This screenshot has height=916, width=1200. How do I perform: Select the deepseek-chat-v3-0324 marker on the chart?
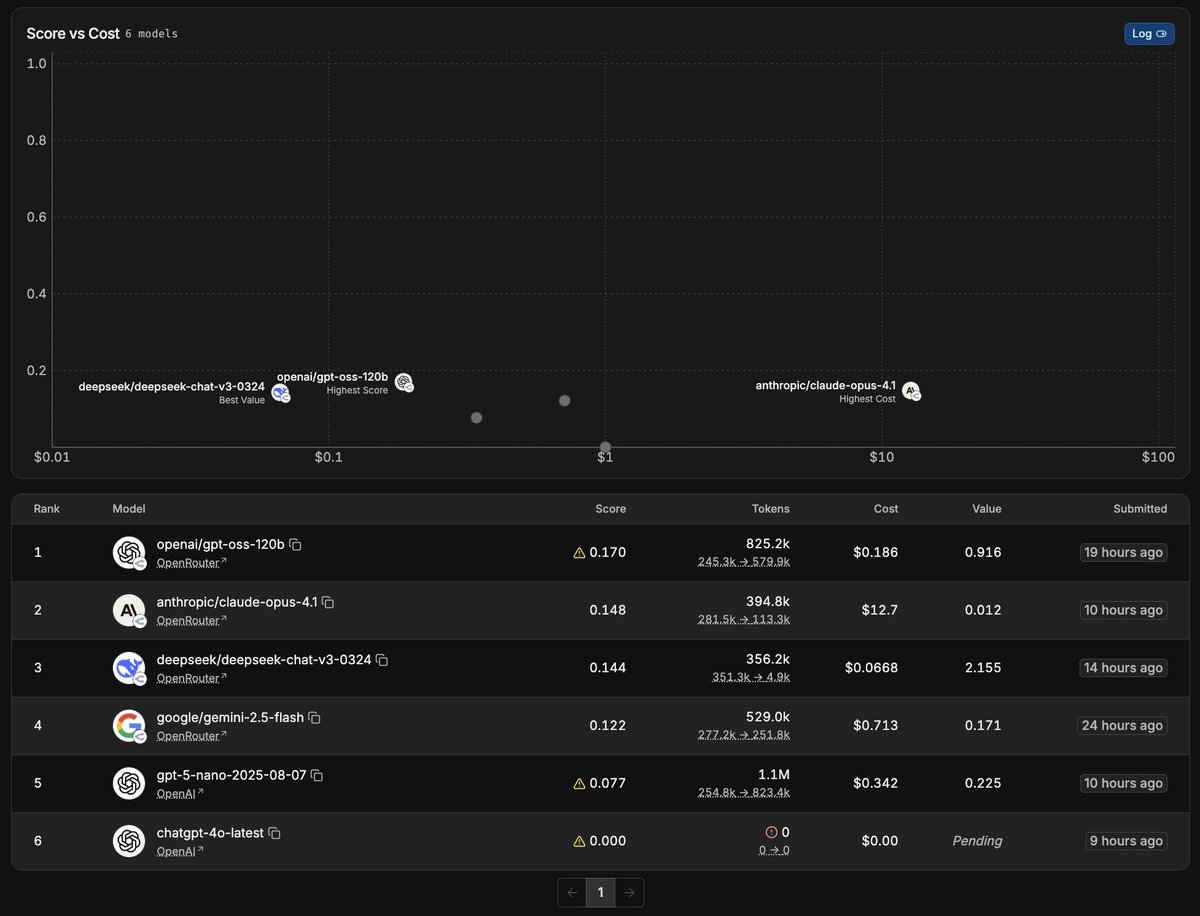tap(280, 392)
